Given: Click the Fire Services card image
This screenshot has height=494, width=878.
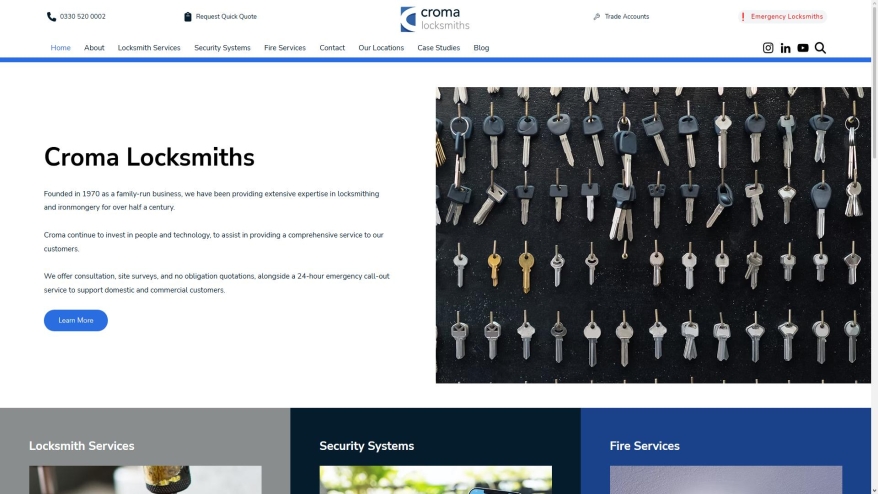Looking at the screenshot, I should pos(726,480).
